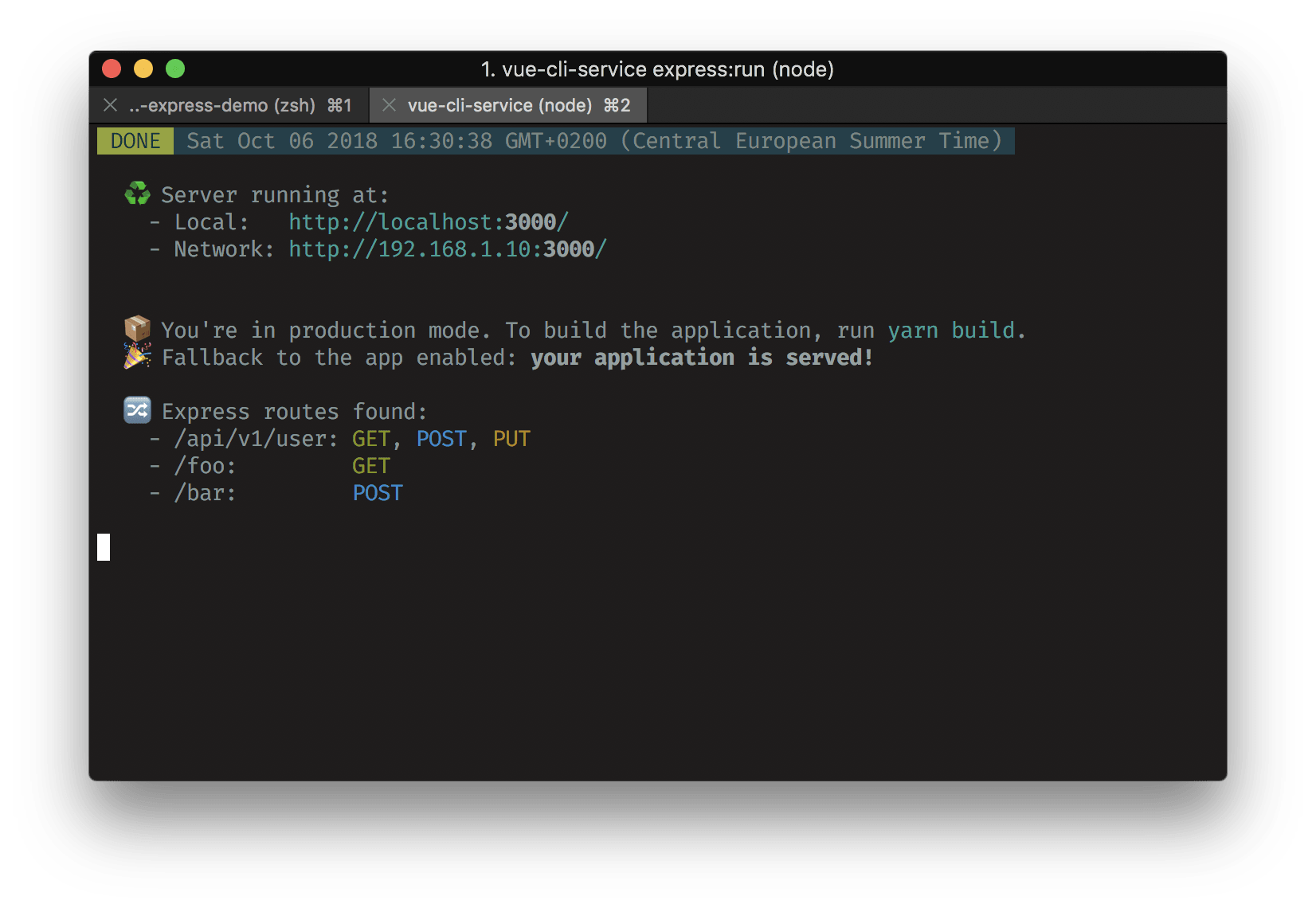Click the 'Server running at:' heading

pyautogui.click(x=275, y=195)
